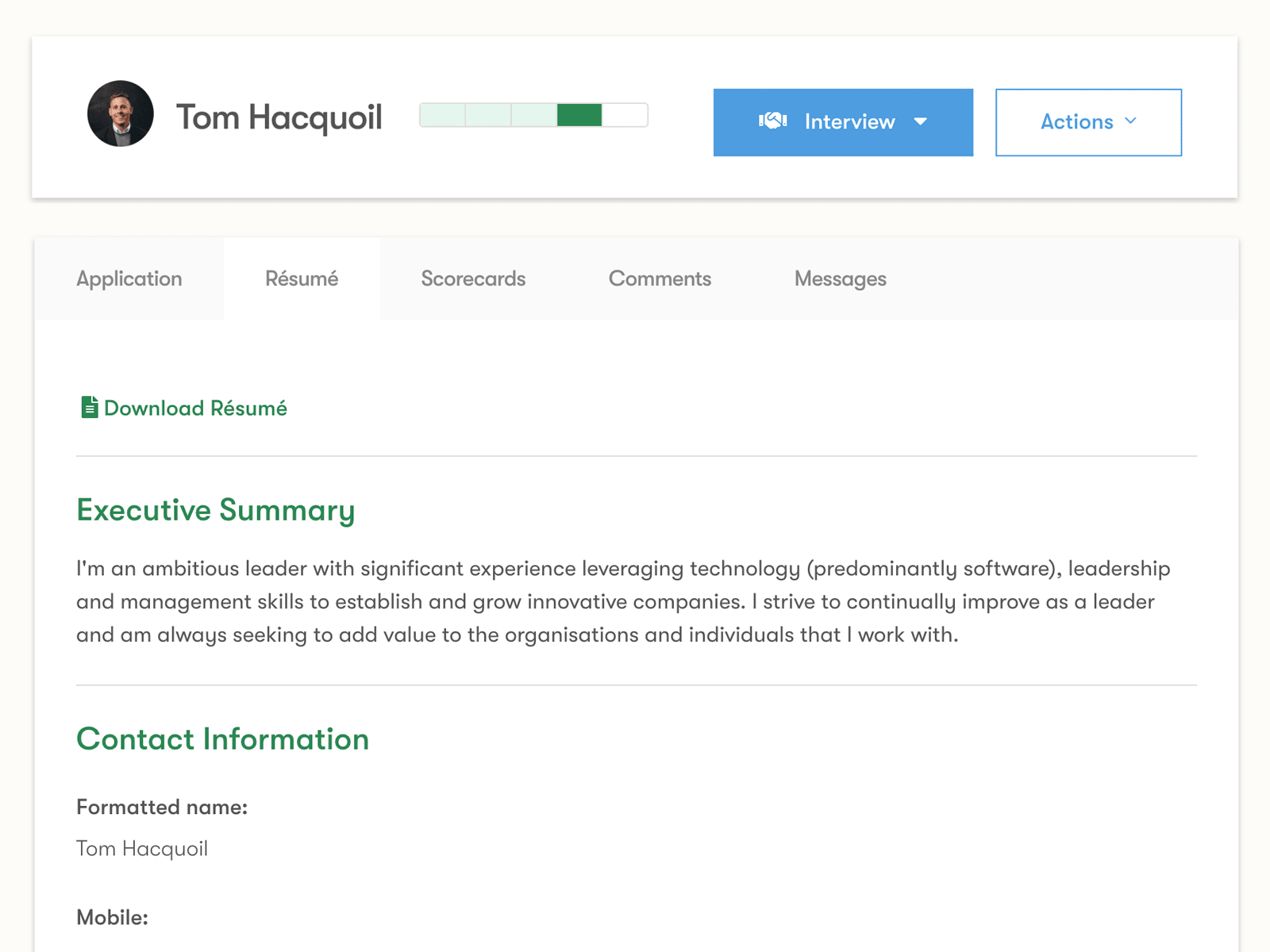Image resolution: width=1270 pixels, height=952 pixels.
Task: Click the candidate name Tom Hacquoil
Action: pos(279,116)
